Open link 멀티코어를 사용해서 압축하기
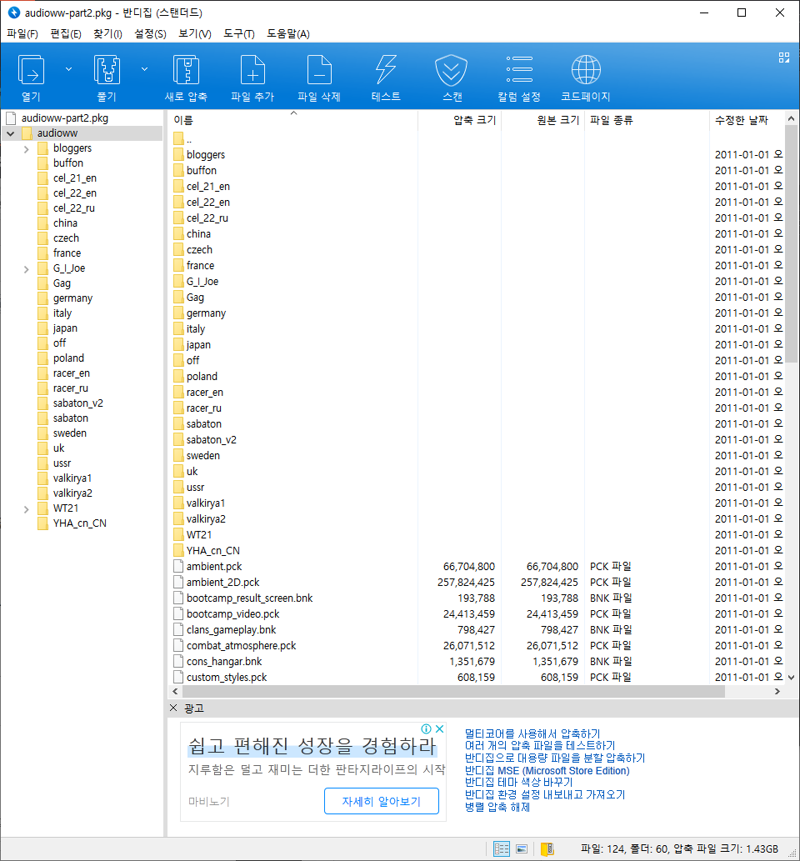The image size is (800, 861). (x=533, y=734)
